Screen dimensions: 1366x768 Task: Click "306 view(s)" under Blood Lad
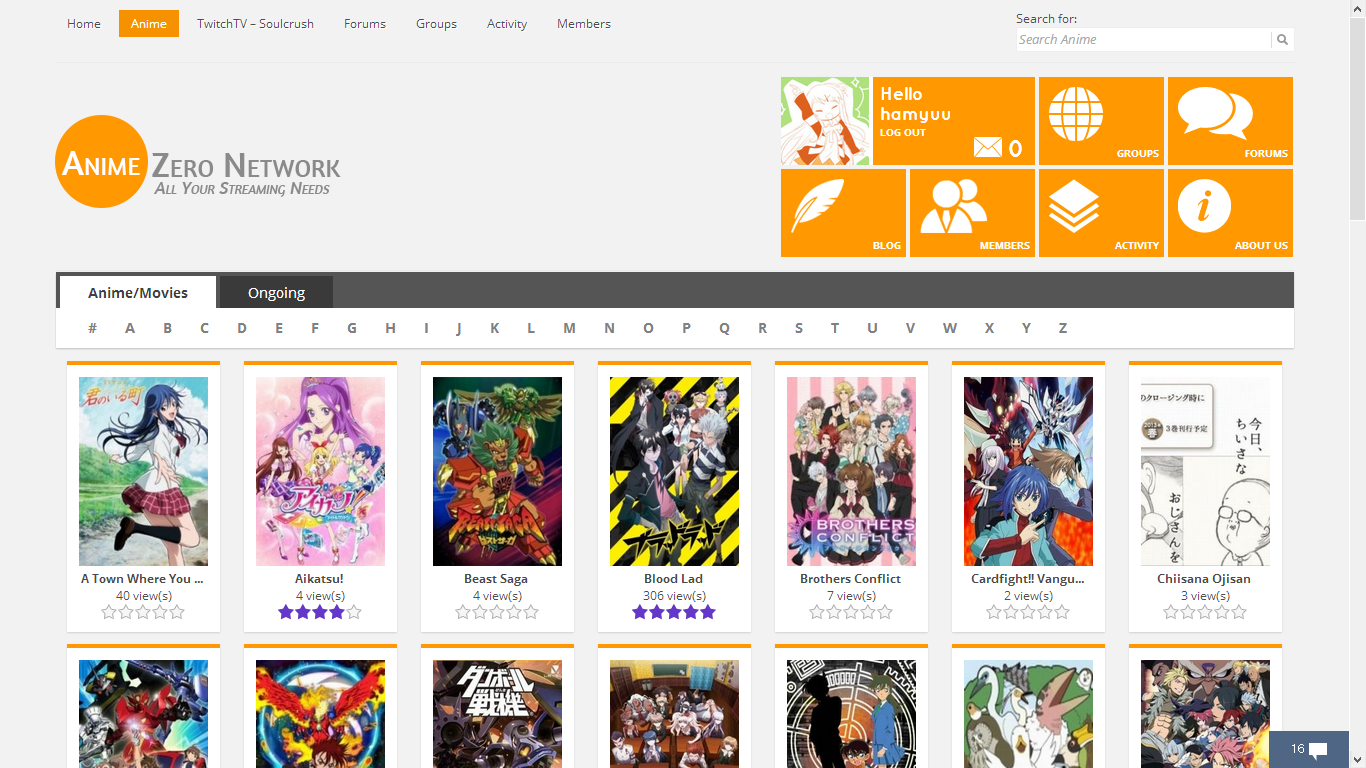[x=674, y=596]
